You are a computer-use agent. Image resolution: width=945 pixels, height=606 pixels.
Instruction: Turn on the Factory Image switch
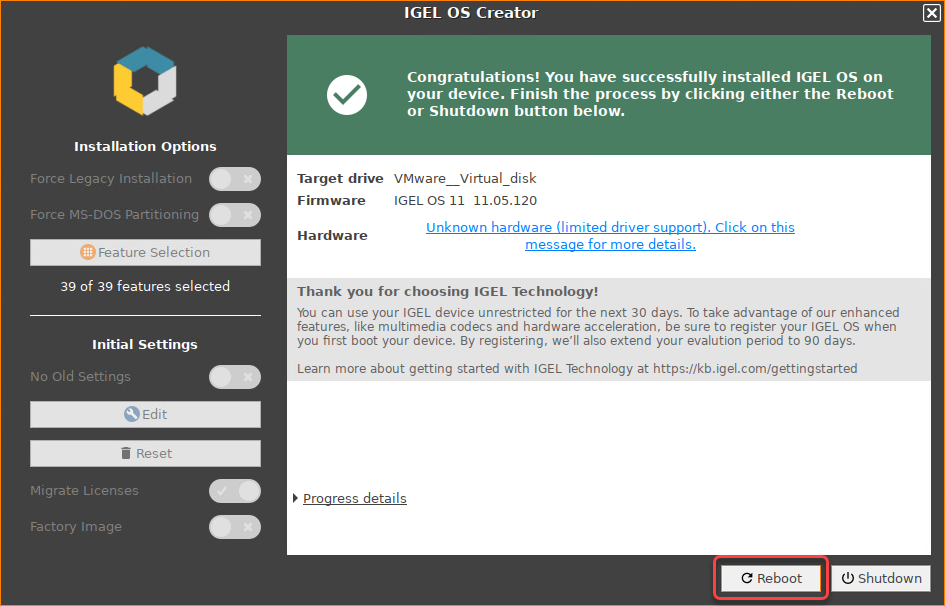[234, 527]
